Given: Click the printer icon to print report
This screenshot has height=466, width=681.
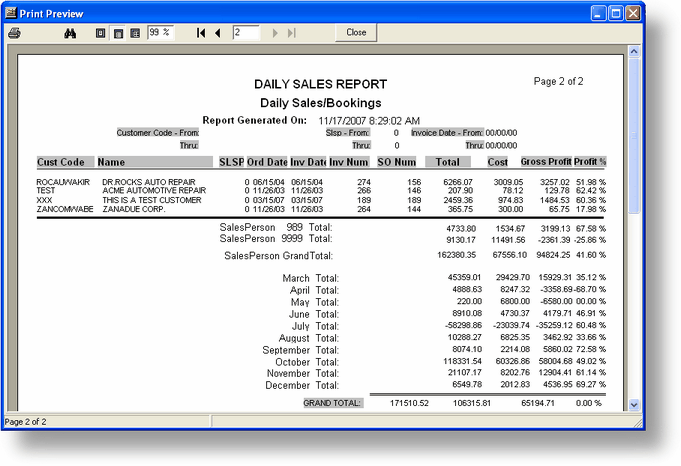Looking at the screenshot, I should pos(14,33).
